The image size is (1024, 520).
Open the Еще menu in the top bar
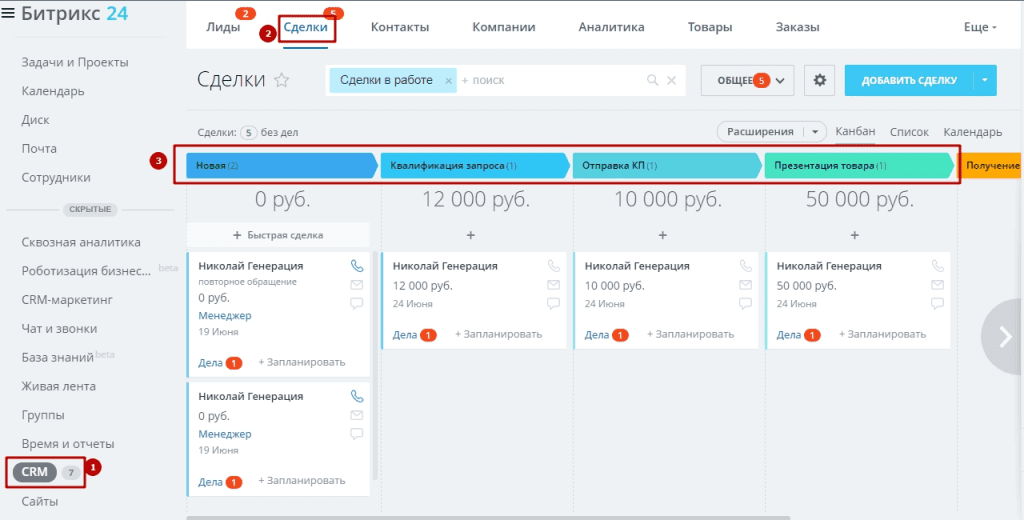(980, 27)
